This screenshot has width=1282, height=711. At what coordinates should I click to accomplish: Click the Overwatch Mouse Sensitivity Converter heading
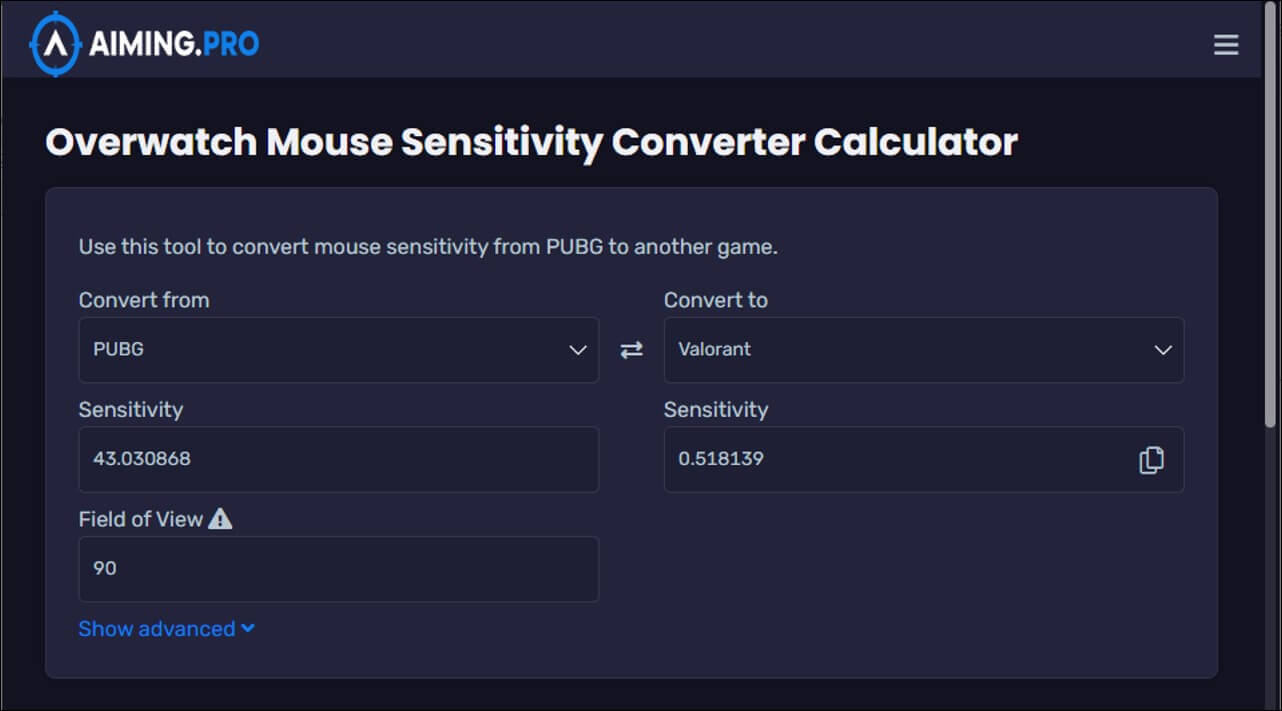click(x=531, y=143)
